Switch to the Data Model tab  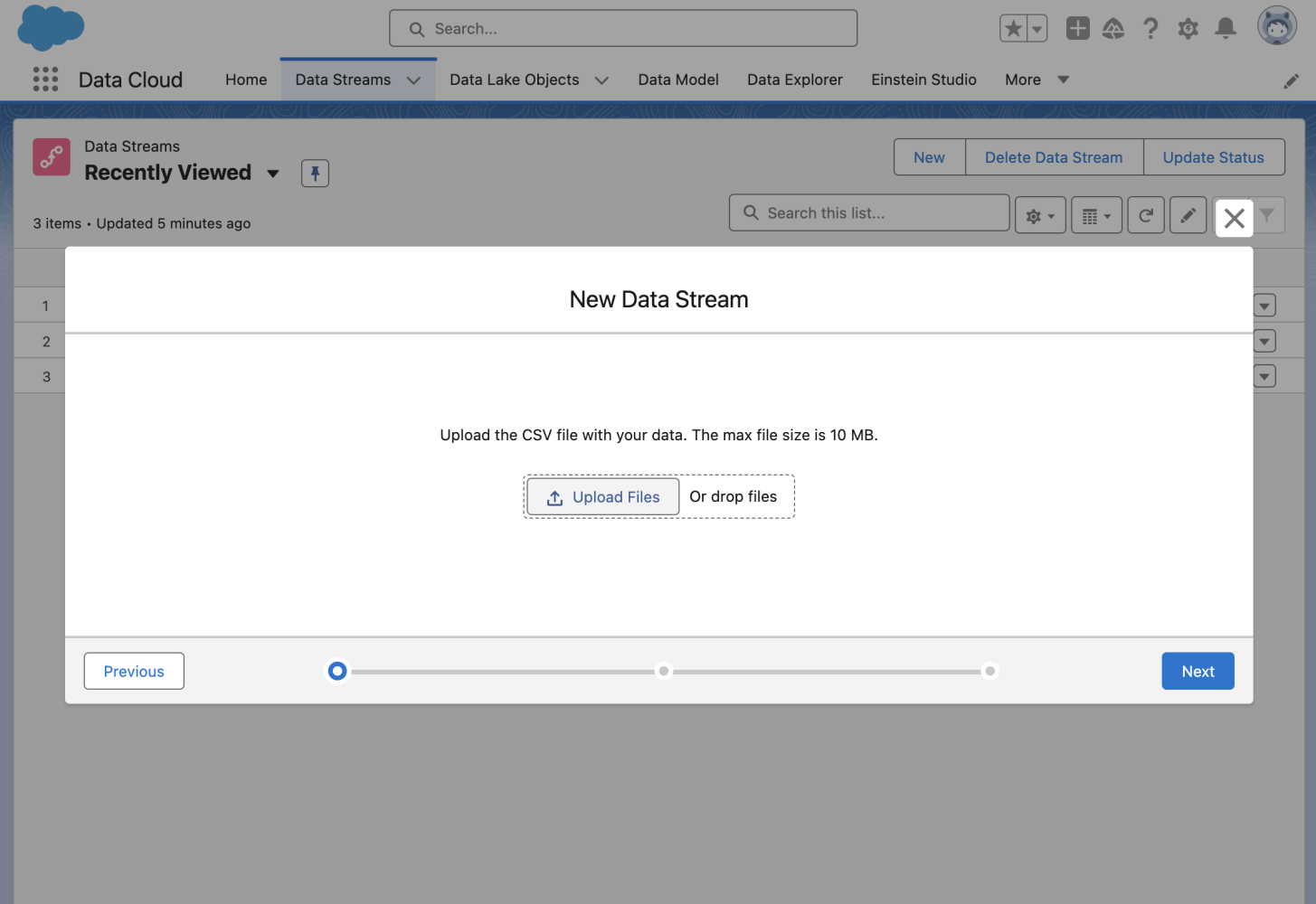click(677, 80)
